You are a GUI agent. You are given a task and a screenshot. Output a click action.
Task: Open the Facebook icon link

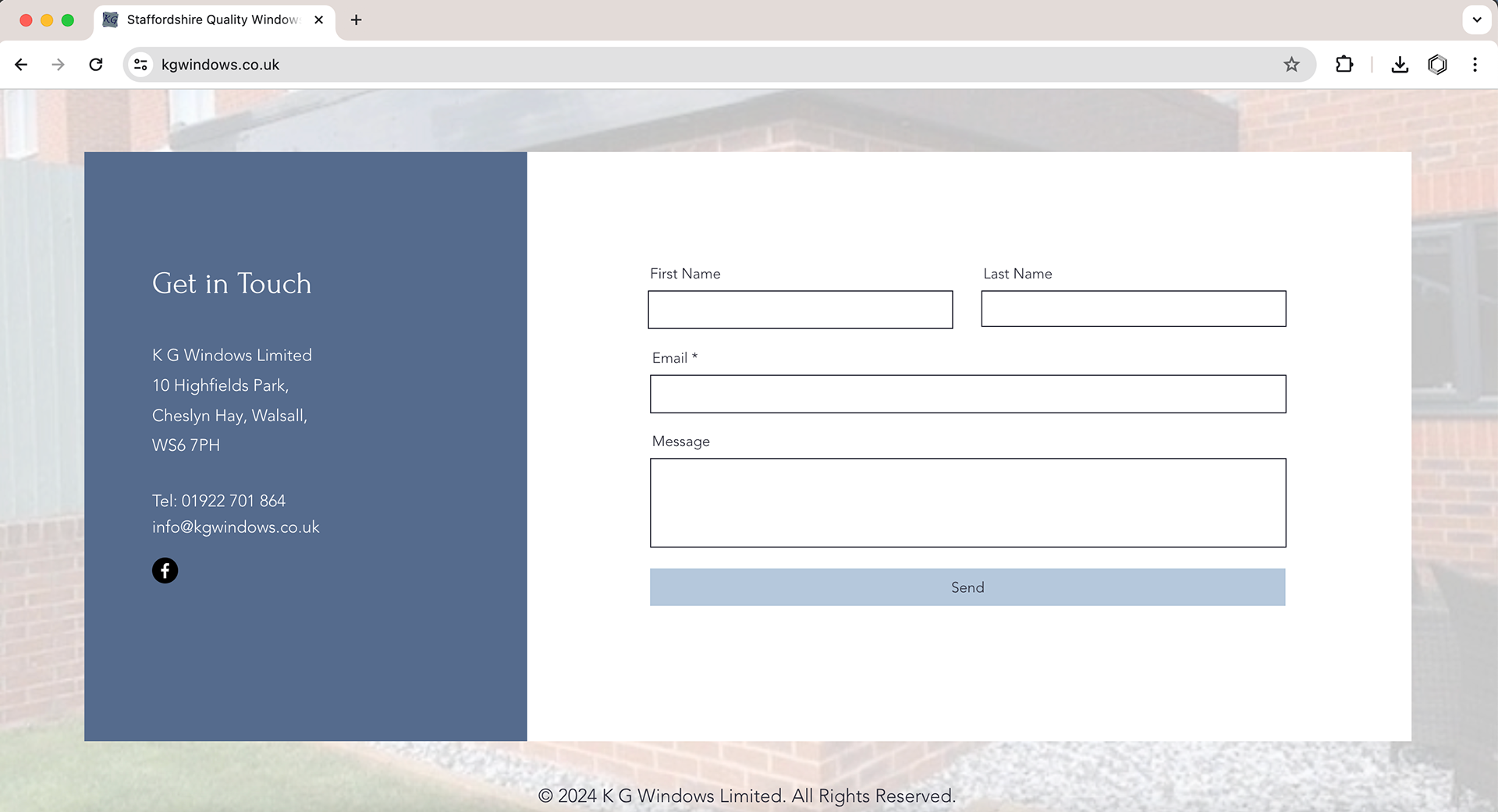click(165, 570)
